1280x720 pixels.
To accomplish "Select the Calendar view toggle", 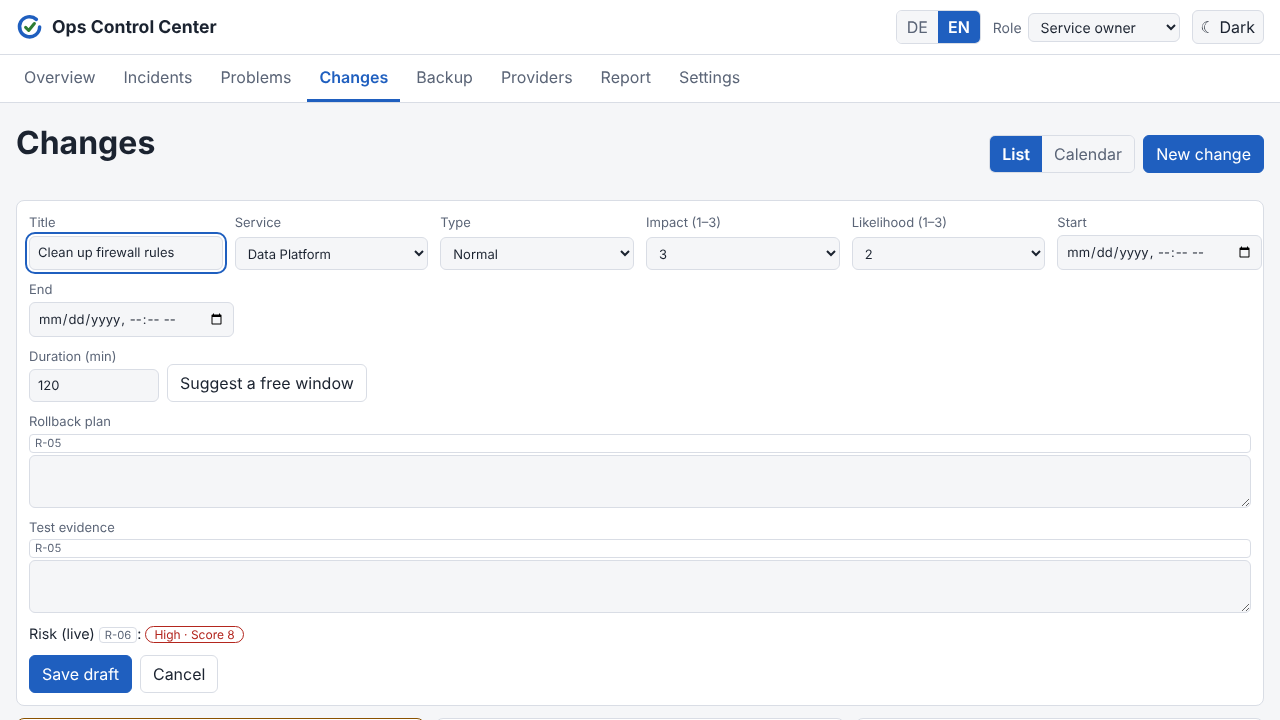I will click(x=1088, y=154).
